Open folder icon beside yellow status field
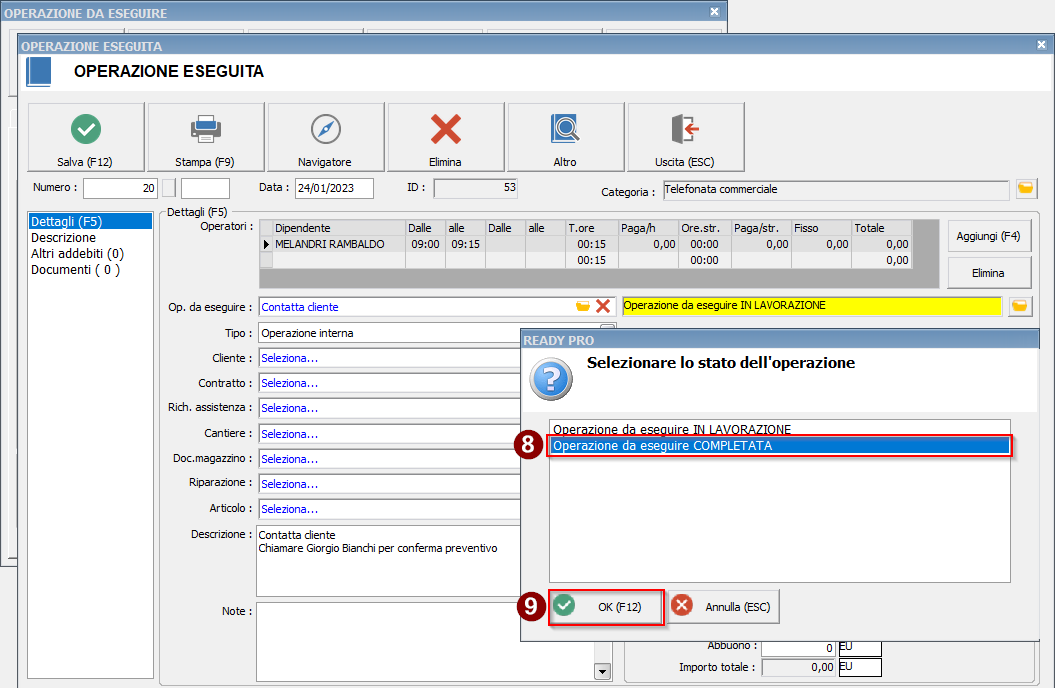This screenshot has height=688, width=1055. [1020, 306]
